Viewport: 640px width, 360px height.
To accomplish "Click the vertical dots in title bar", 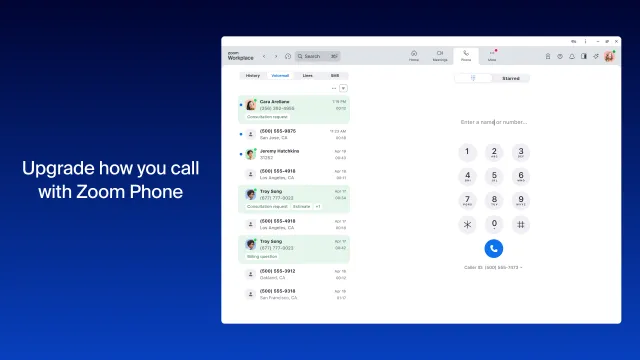I will pyautogui.click(x=585, y=42).
